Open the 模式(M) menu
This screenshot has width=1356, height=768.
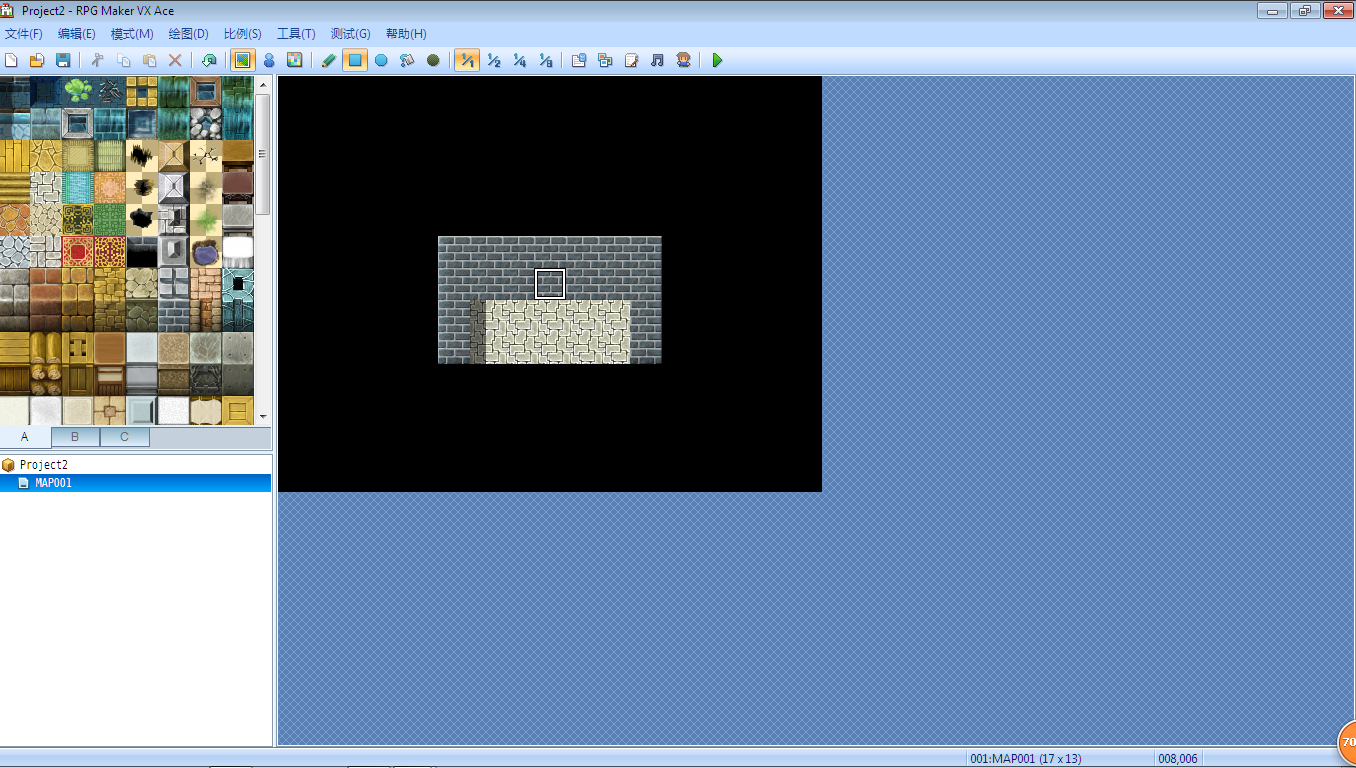click(x=132, y=34)
